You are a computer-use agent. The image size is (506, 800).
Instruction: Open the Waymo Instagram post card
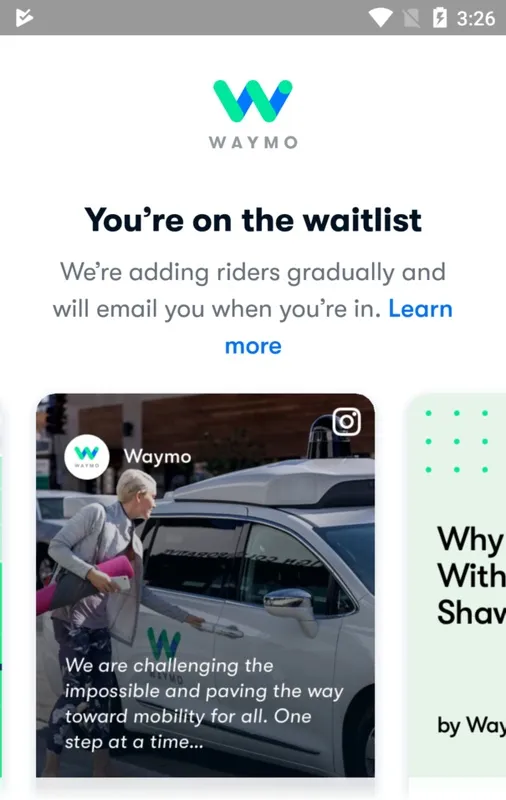(205, 585)
